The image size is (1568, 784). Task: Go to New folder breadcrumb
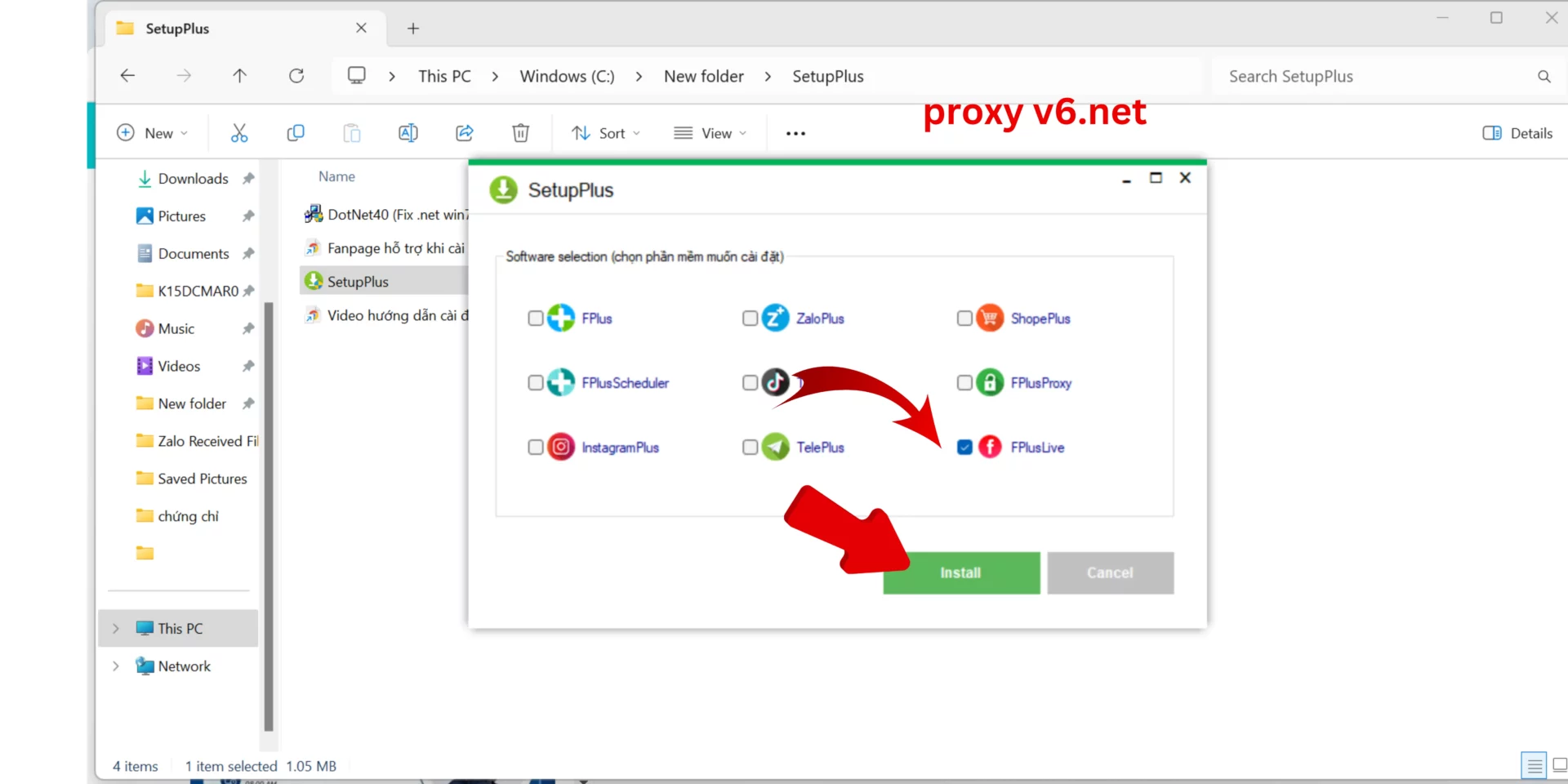pyautogui.click(x=704, y=76)
